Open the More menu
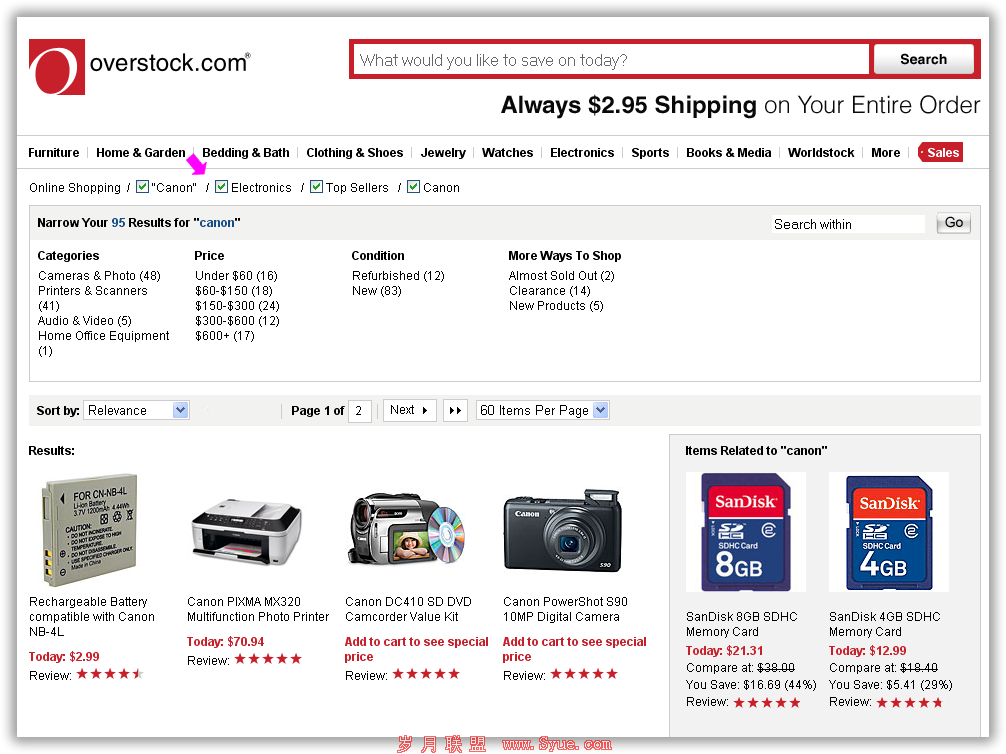 tap(885, 153)
